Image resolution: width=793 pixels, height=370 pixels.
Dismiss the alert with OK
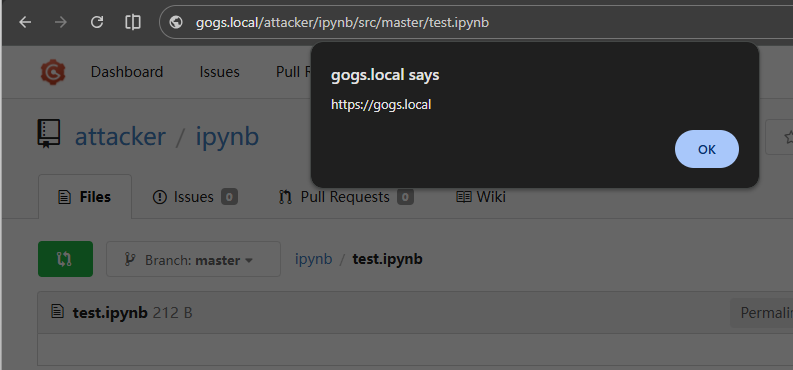pos(707,149)
